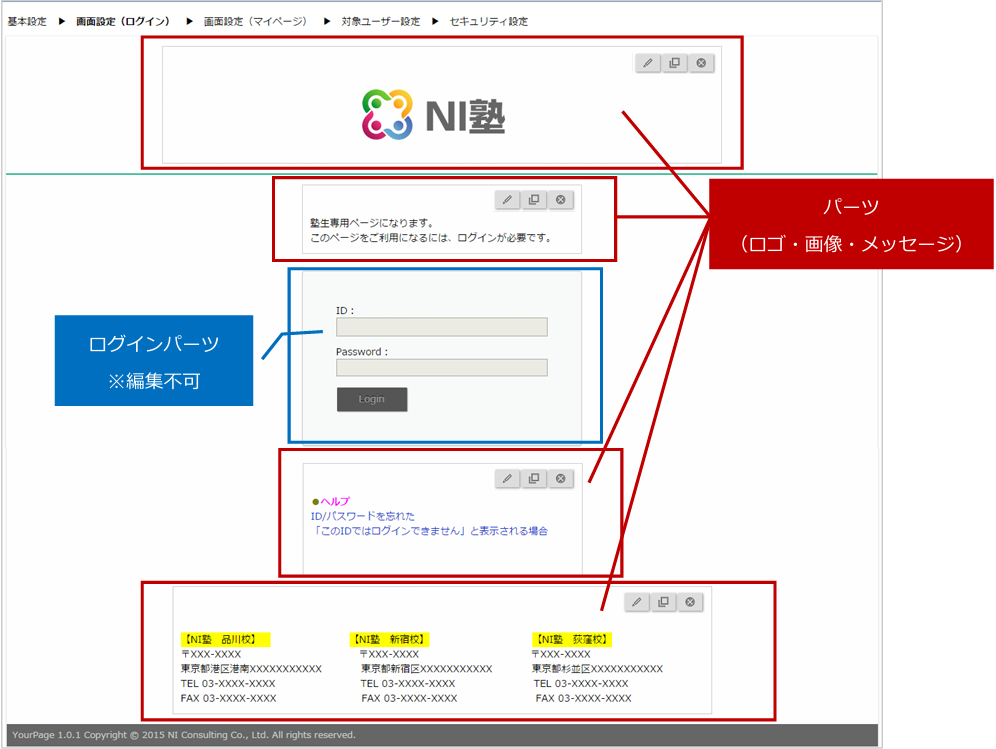Image resolution: width=996 pixels, height=749 pixels.
Task: Delete the NI塾 logo part
Action: coord(701,63)
